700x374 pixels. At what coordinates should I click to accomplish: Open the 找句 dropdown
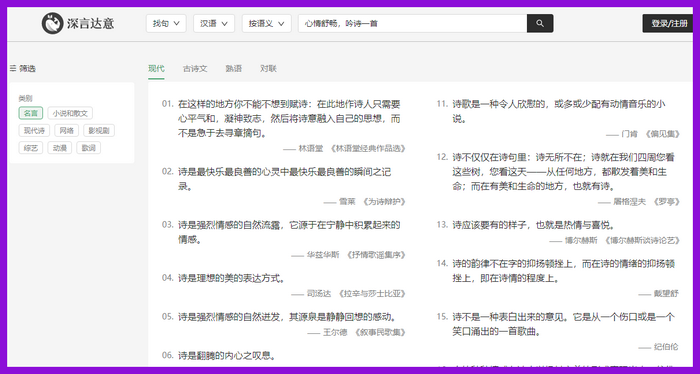(166, 23)
